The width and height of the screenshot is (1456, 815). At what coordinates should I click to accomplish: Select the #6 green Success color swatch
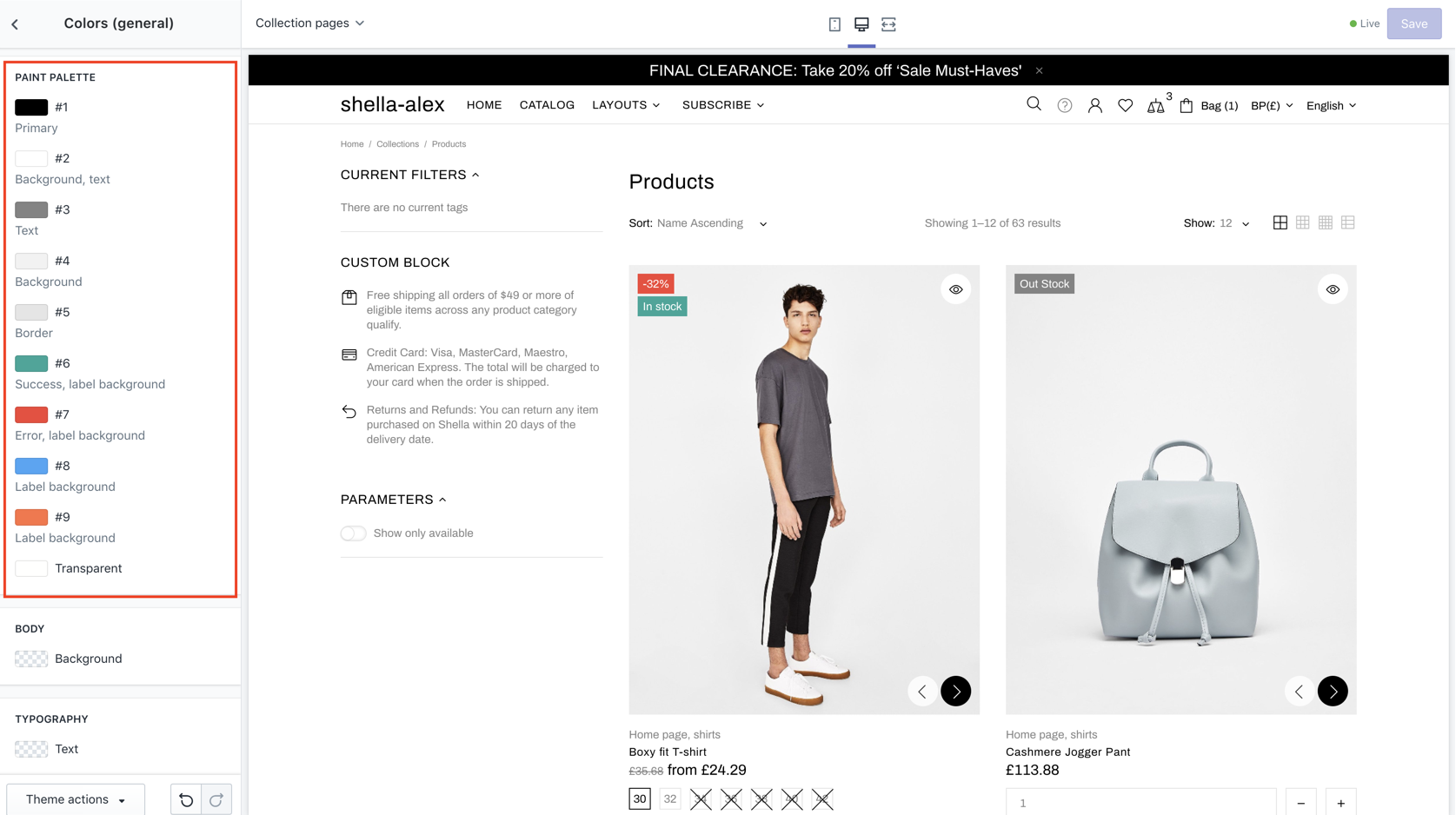[31, 363]
